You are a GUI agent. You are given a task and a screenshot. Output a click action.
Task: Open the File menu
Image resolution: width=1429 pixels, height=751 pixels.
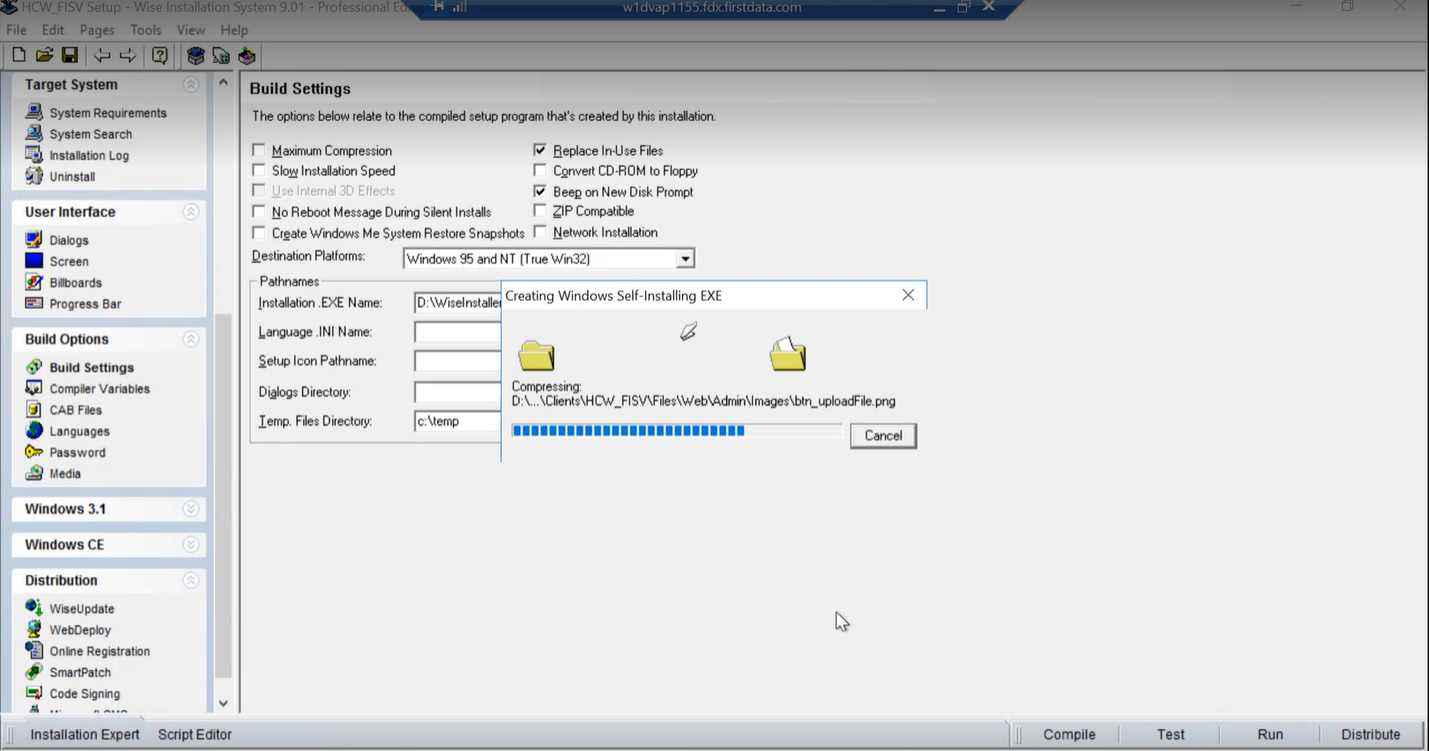tap(16, 30)
